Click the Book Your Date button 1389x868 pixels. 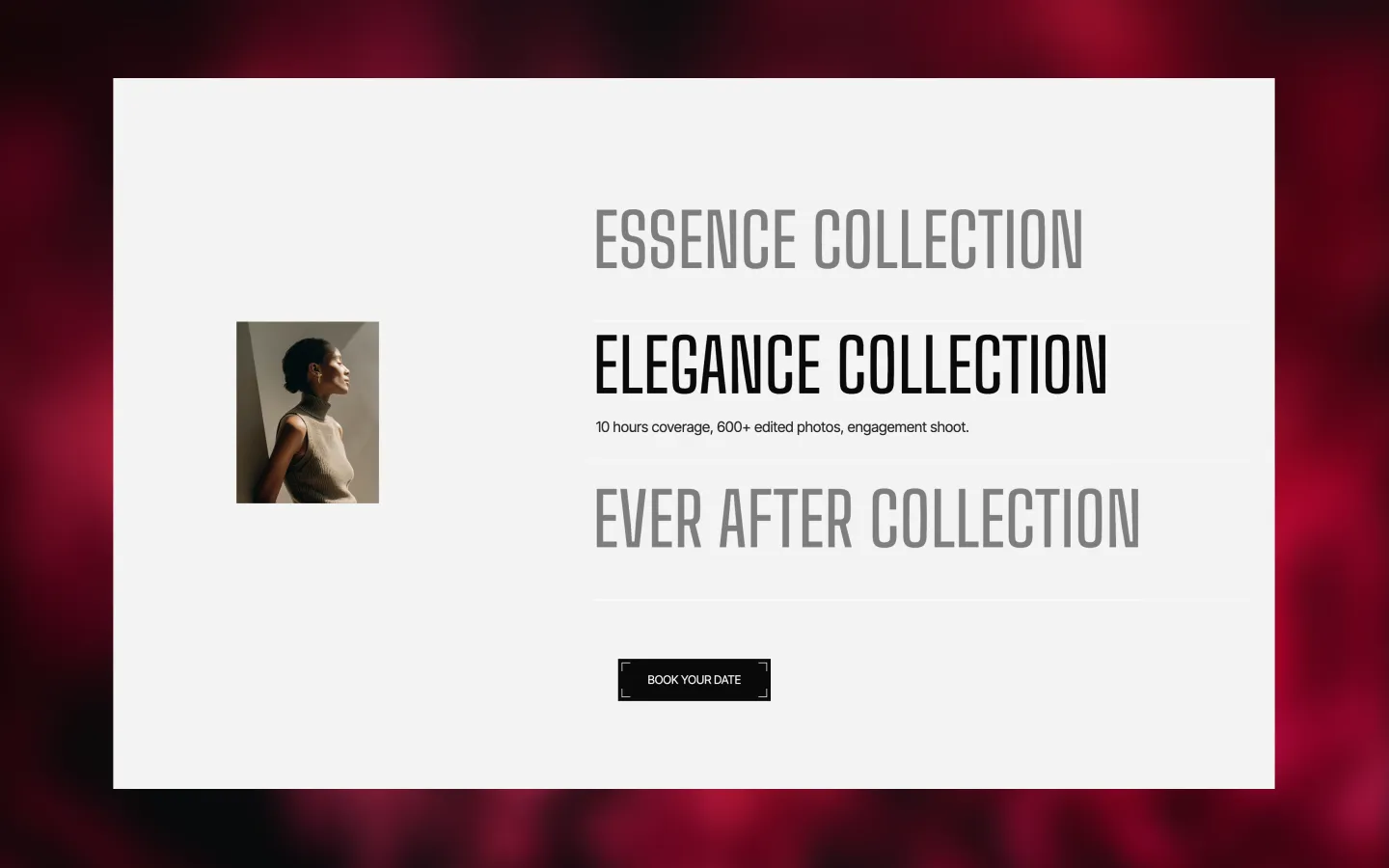[x=694, y=680]
